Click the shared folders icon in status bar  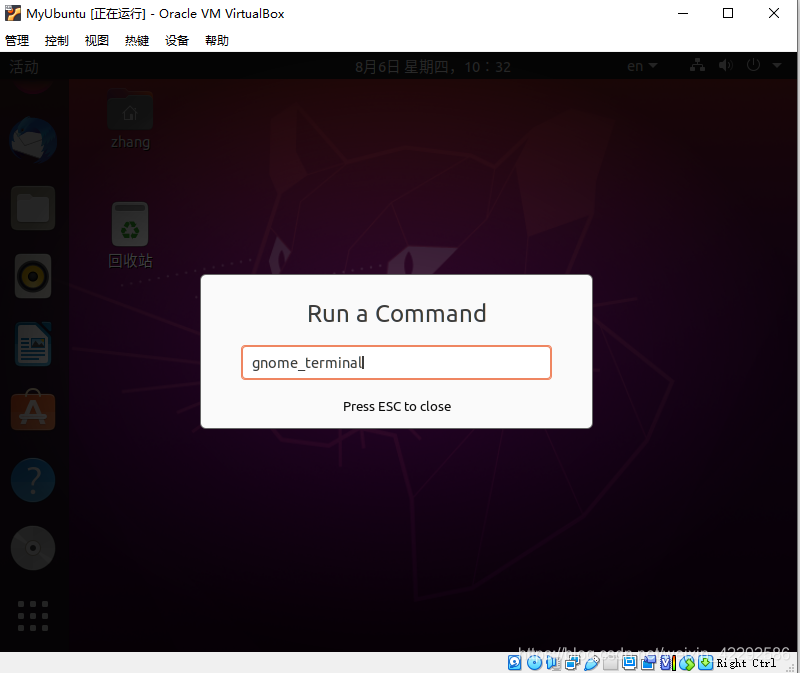coord(610,662)
